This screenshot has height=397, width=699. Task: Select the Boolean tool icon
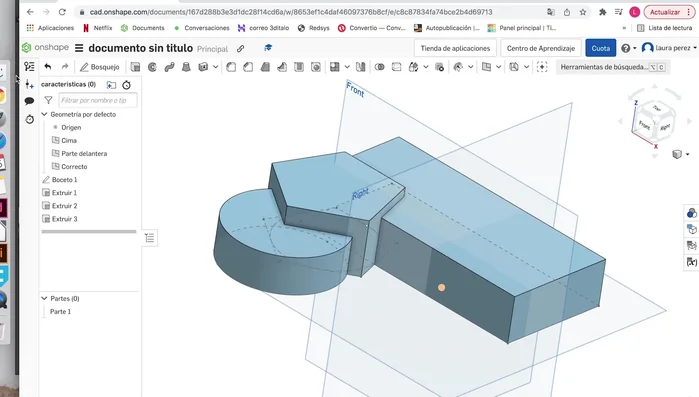(x=379, y=67)
